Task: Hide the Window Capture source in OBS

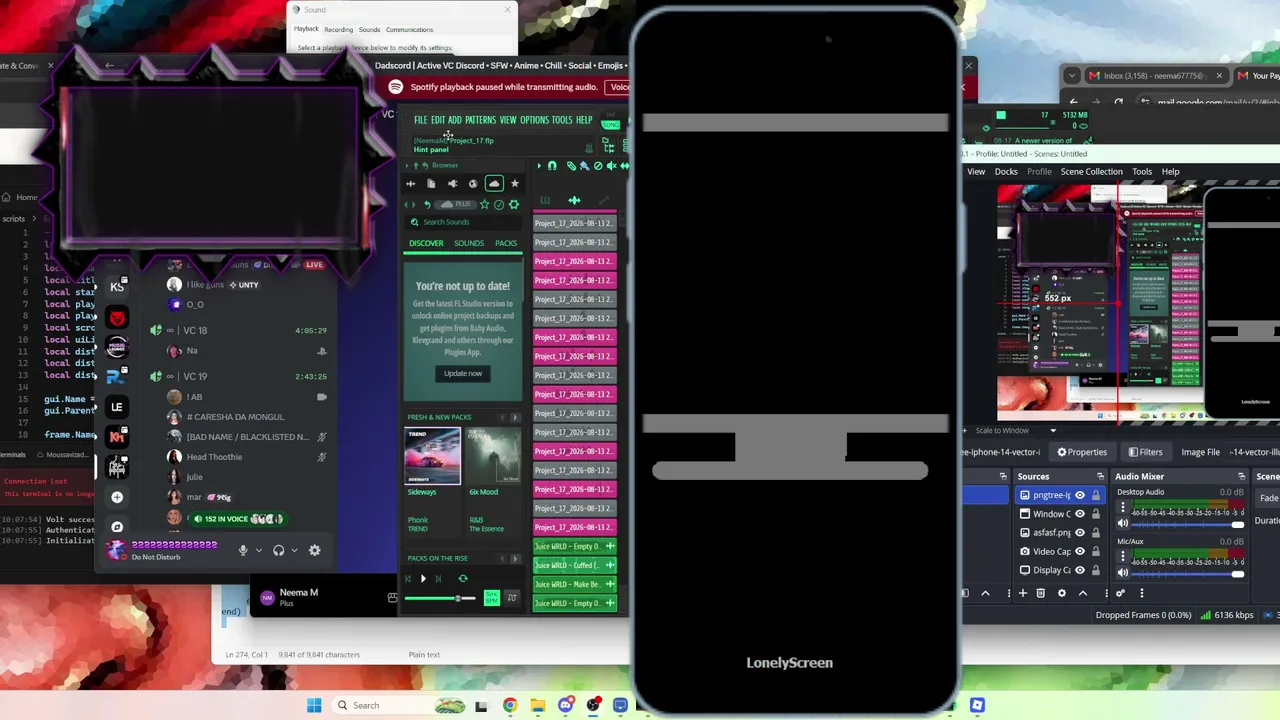Action: point(1080,514)
